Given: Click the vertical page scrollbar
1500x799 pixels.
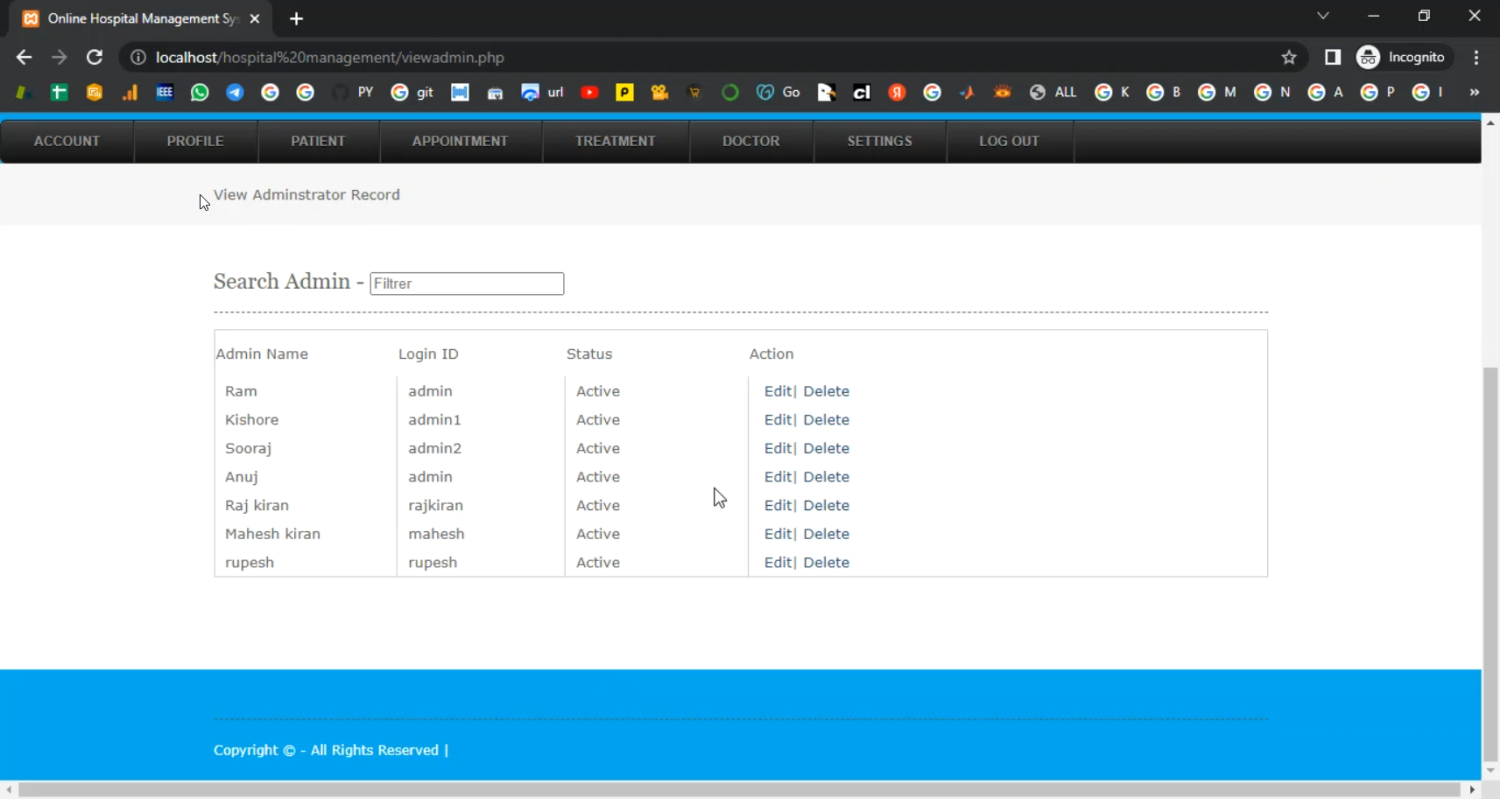Looking at the screenshot, I should tap(1490, 560).
